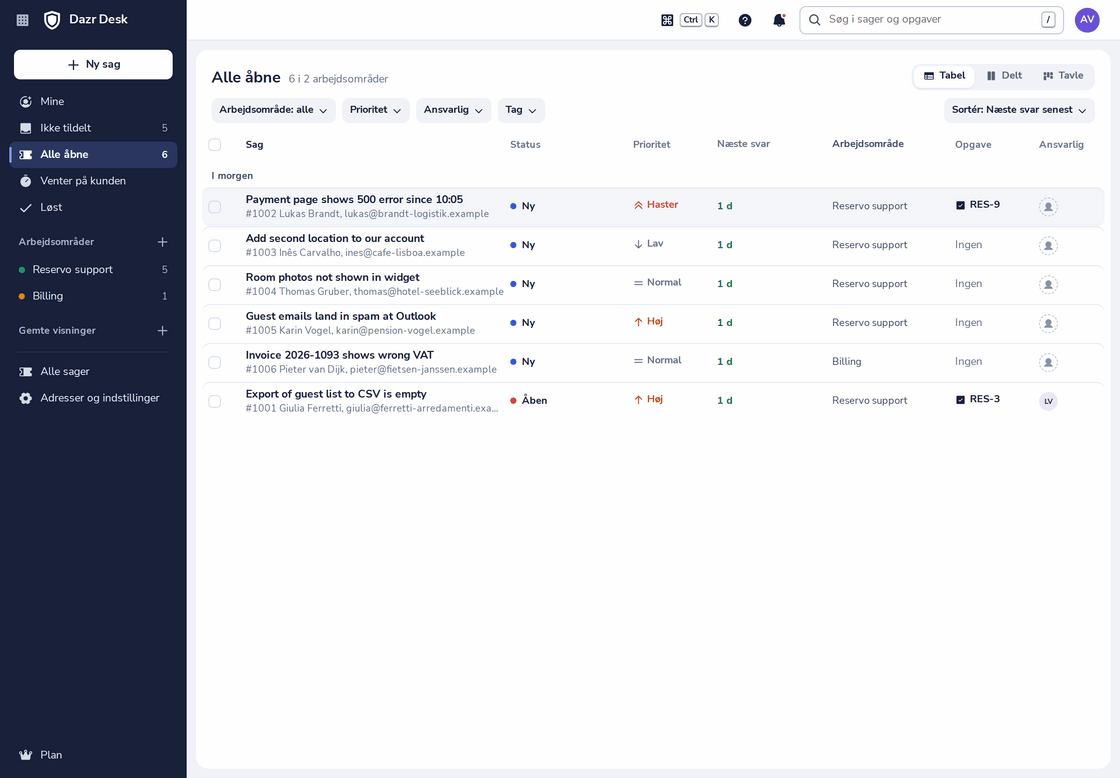
Task: Open the Billing workspace in the sidebar
Action: (93, 296)
